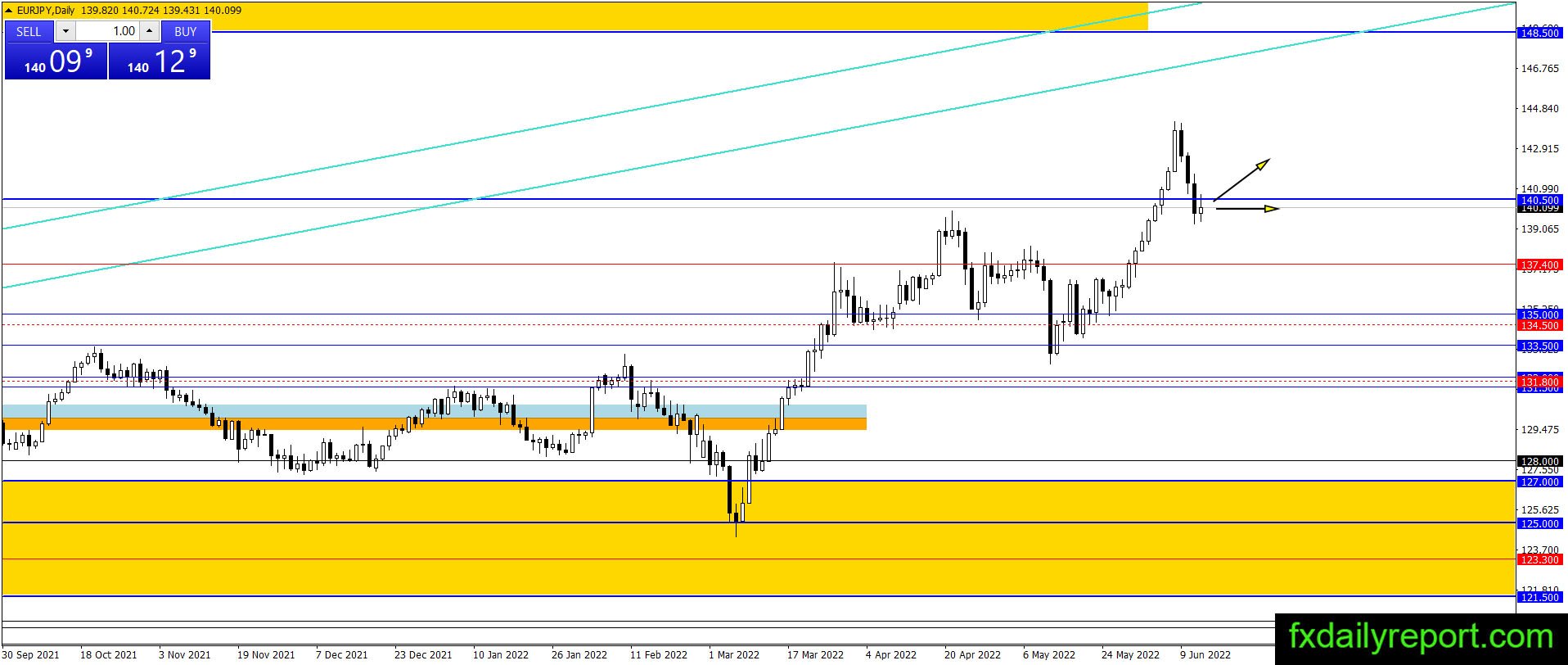Click the 128.000 price level label
1568x665 pixels.
point(1539,461)
